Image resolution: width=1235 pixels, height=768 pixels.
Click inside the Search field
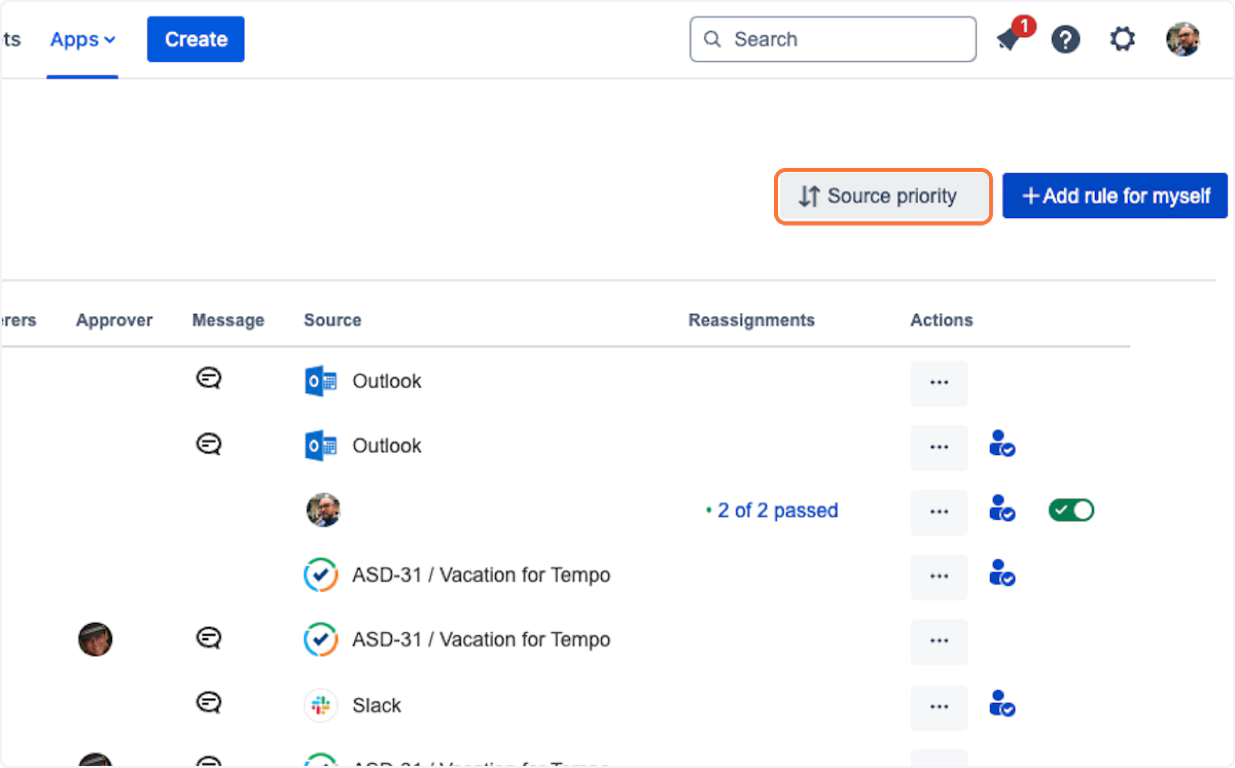click(840, 40)
